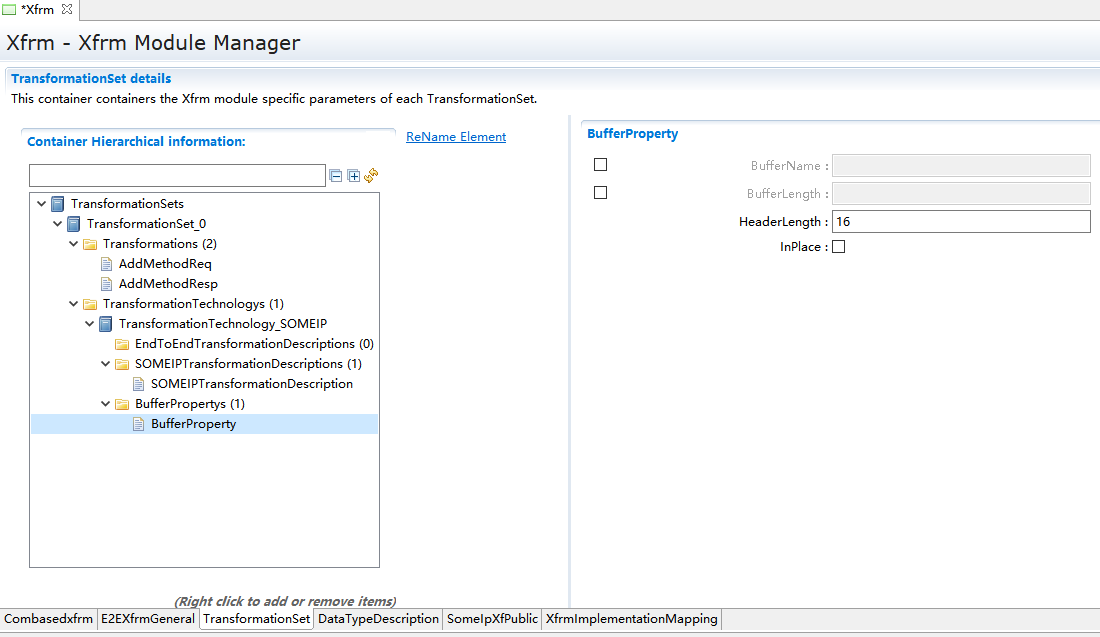Open the XfrmImplementationMapping tab
Viewport: 1100px width, 637px height.
(x=631, y=619)
